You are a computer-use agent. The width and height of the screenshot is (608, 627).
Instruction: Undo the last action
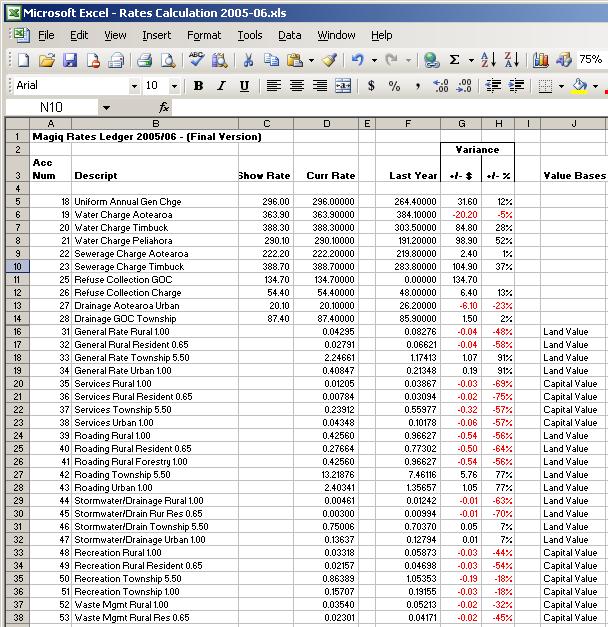[358, 61]
